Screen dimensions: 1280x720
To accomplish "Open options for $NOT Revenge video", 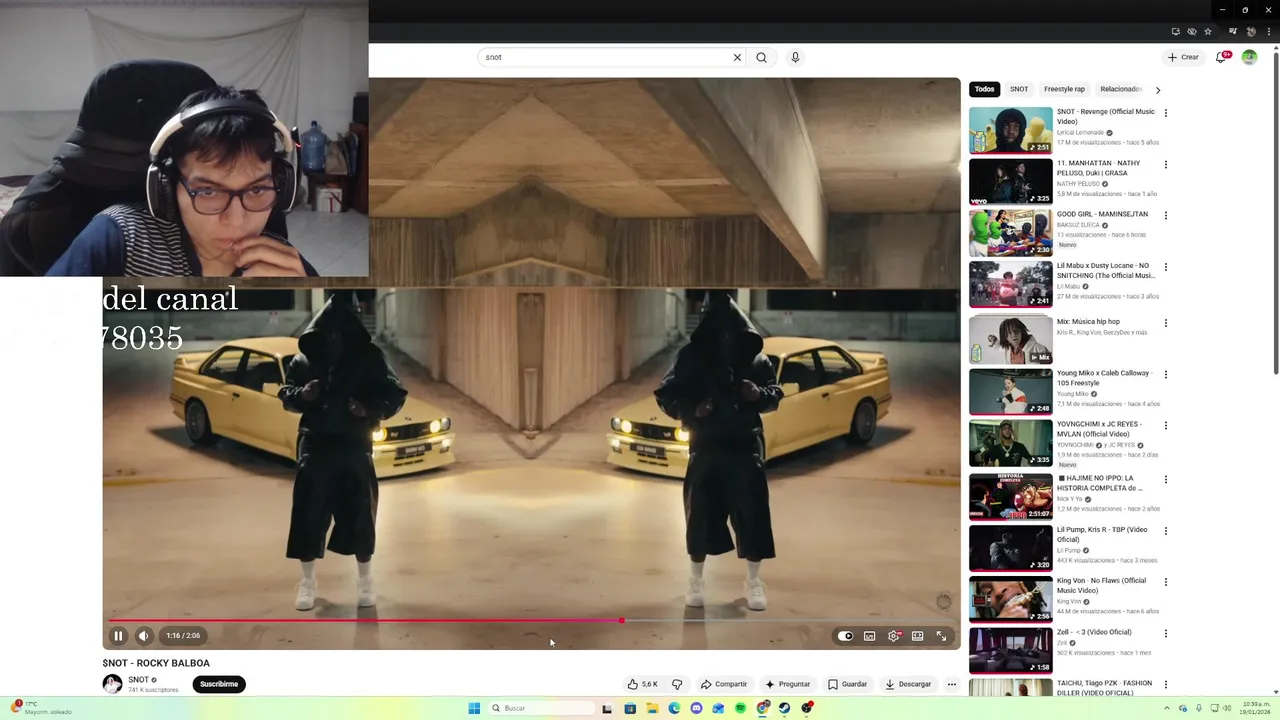I will click(1166, 113).
